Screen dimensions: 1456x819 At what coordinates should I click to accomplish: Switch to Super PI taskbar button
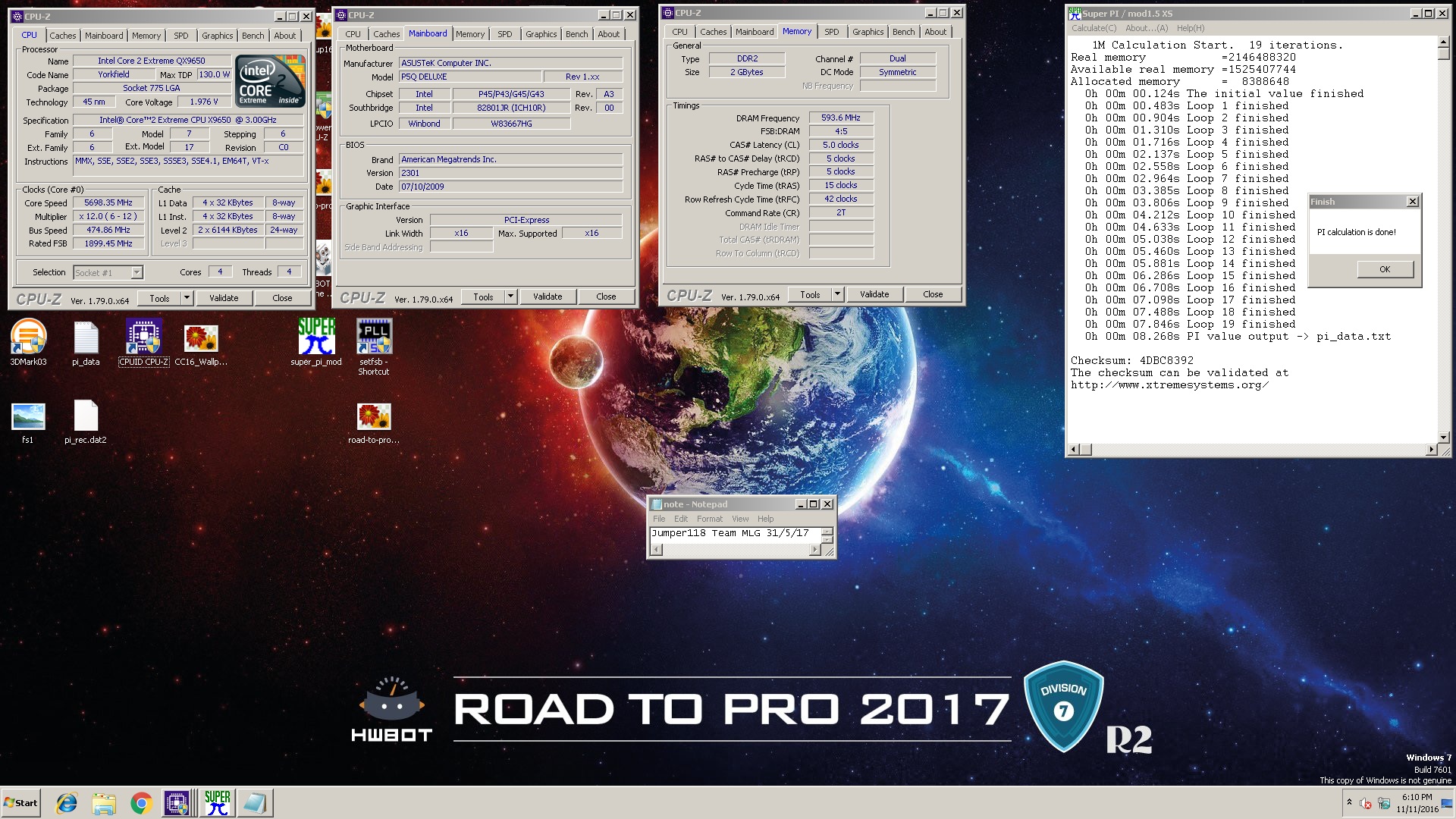pos(217,803)
